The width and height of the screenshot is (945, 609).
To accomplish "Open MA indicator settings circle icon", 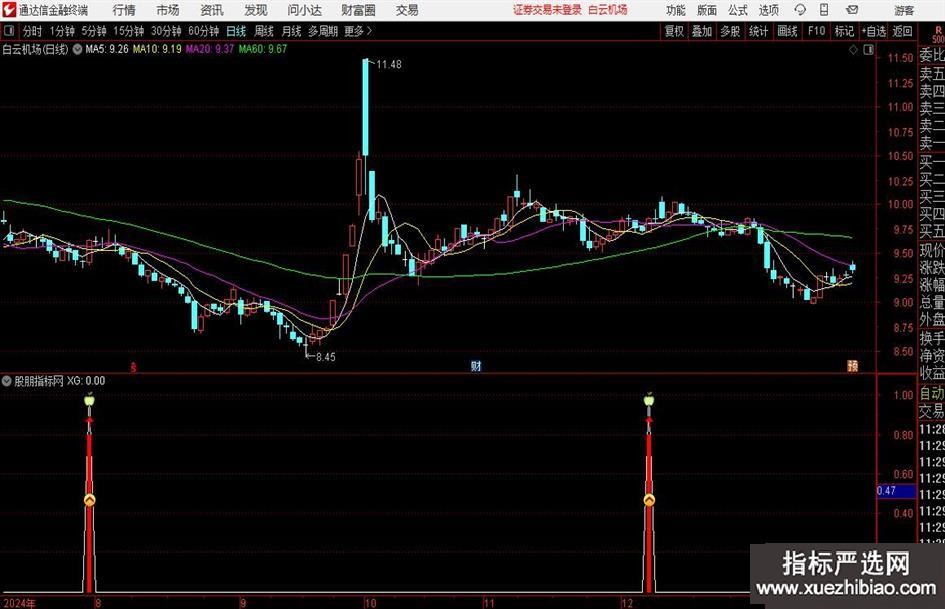I will pyautogui.click(x=77, y=49).
